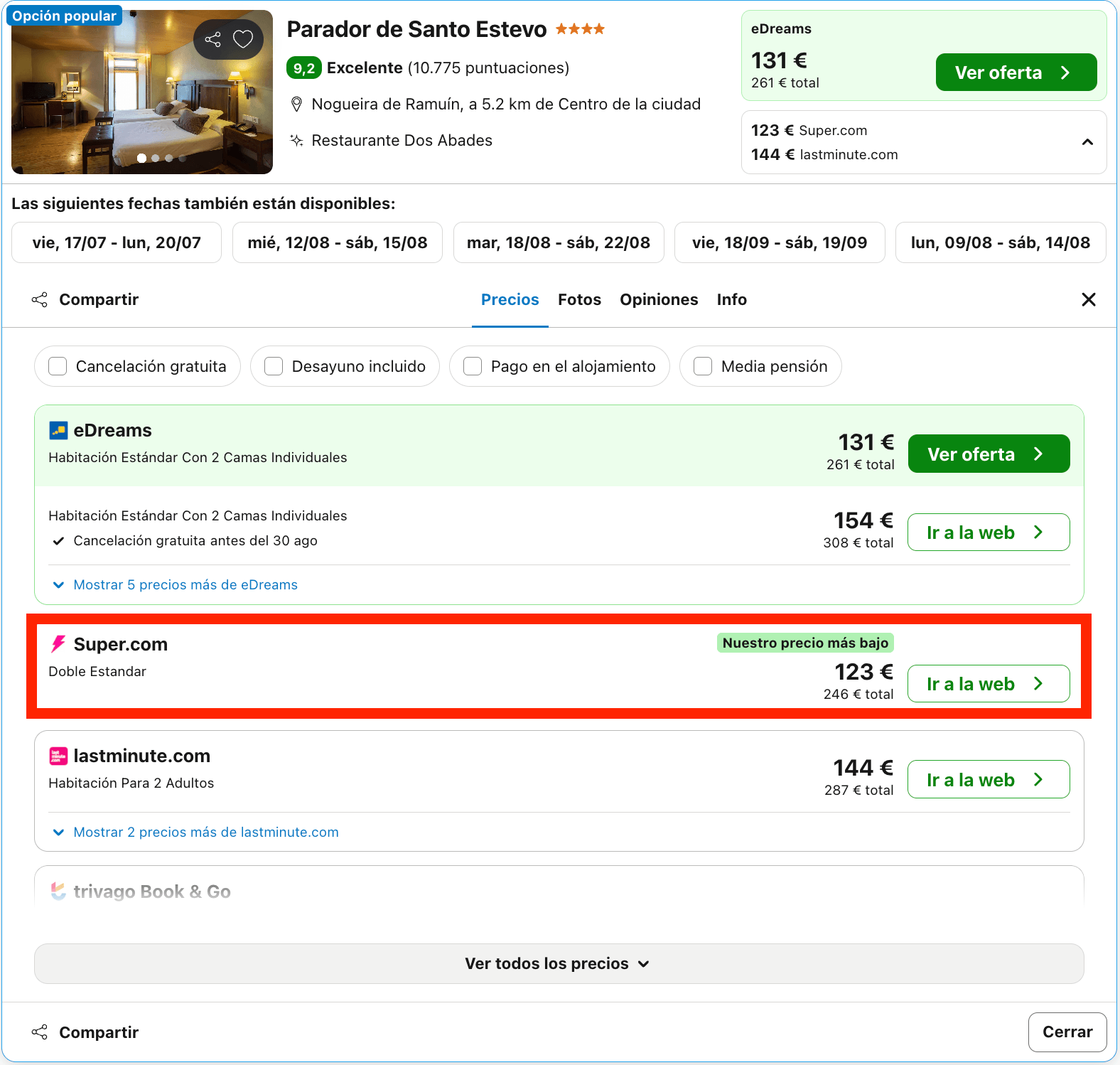Click Ir a la web for lastminute.com
The width and height of the screenshot is (1120, 1065).
[989, 779]
